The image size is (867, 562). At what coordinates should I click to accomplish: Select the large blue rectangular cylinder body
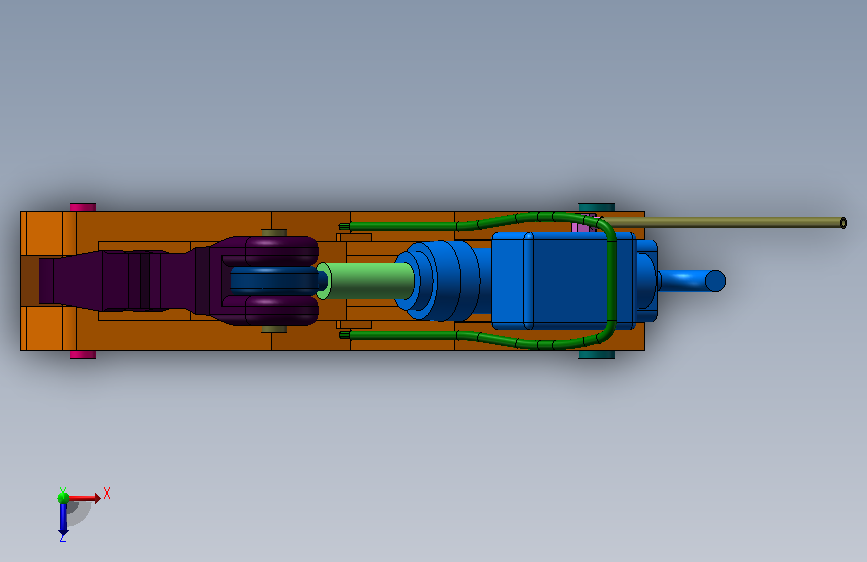pos(563,281)
